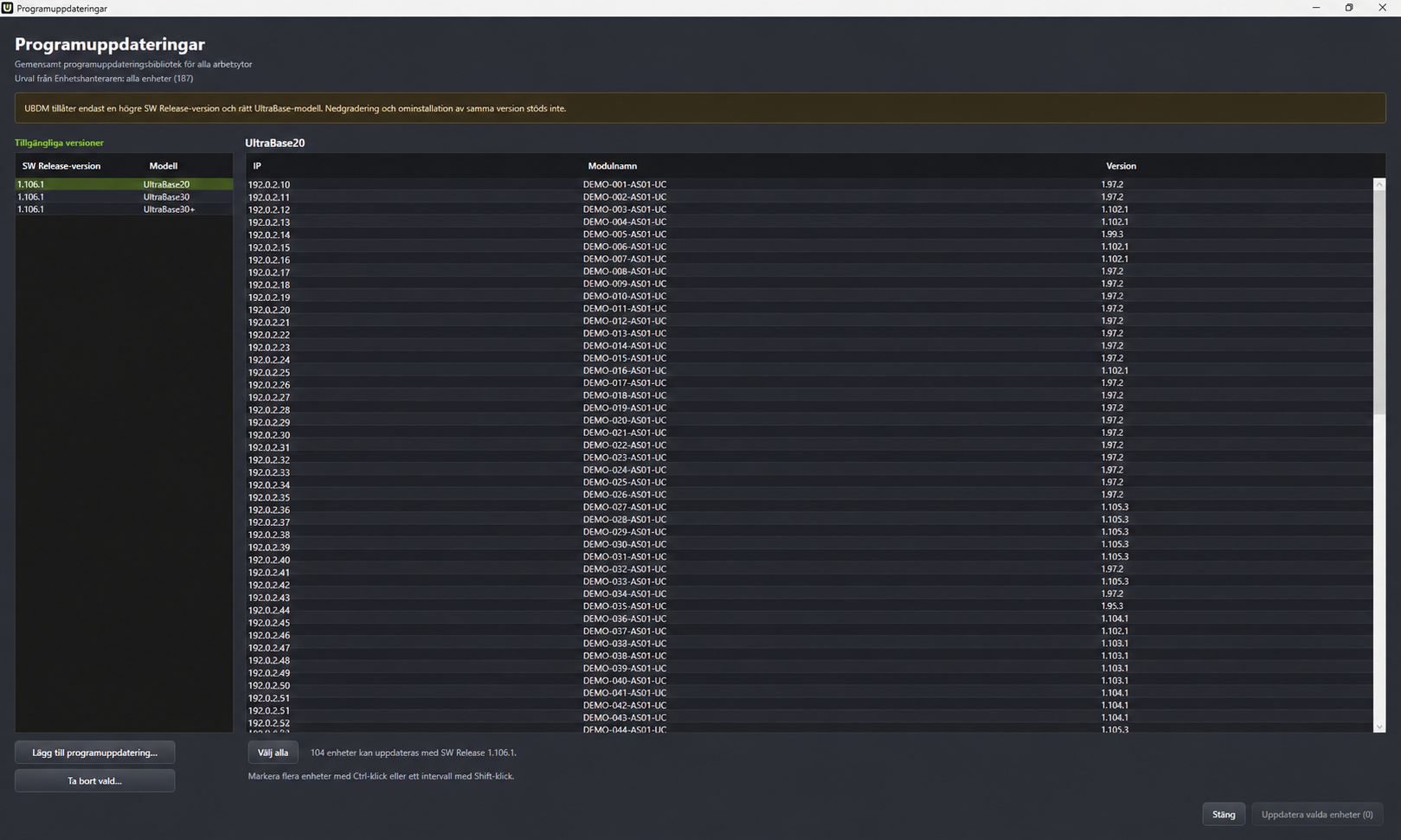Open Lägg till programuppdatering dialog

[x=94, y=753]
